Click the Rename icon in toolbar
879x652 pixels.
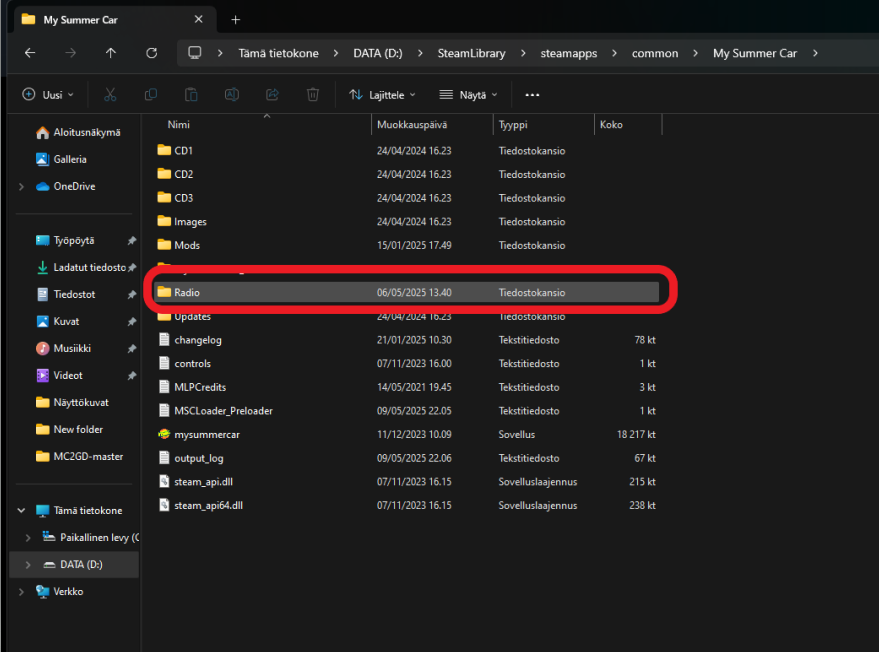[x=232, y=95]
